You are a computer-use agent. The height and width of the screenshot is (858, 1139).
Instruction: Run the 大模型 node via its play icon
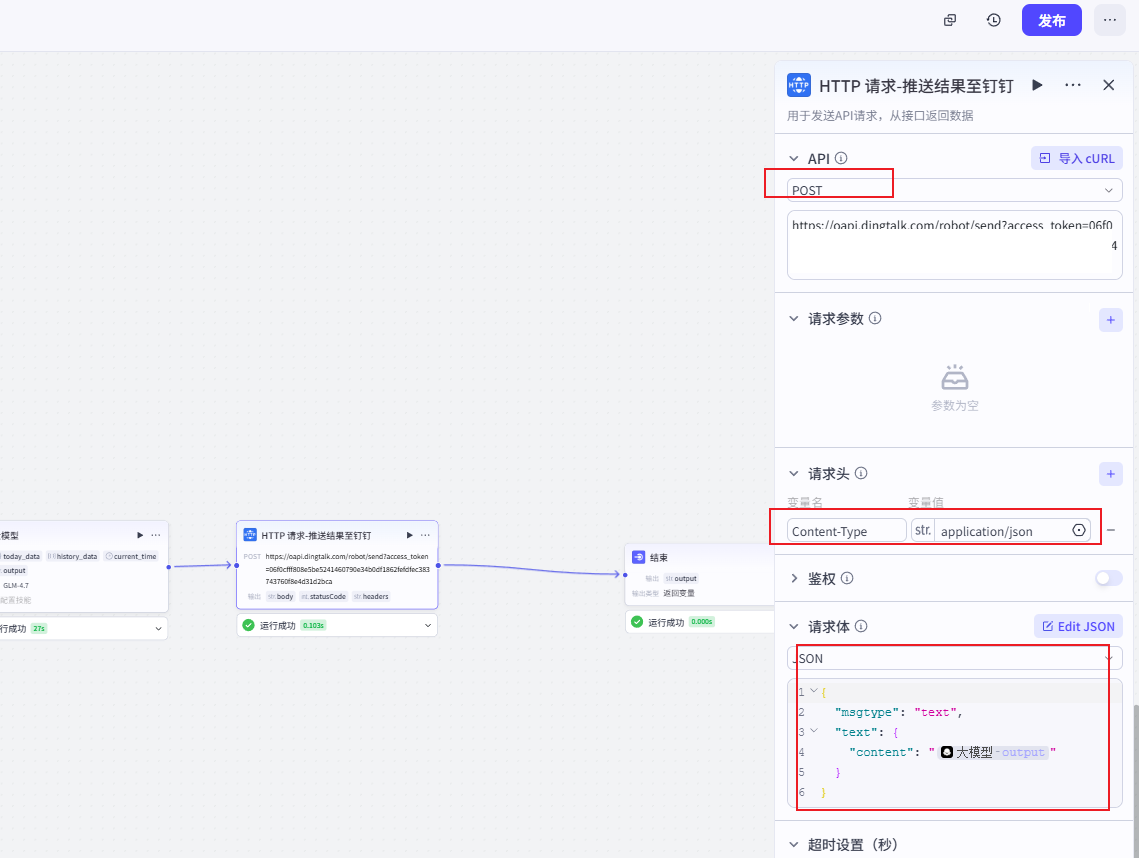[140, 535]
